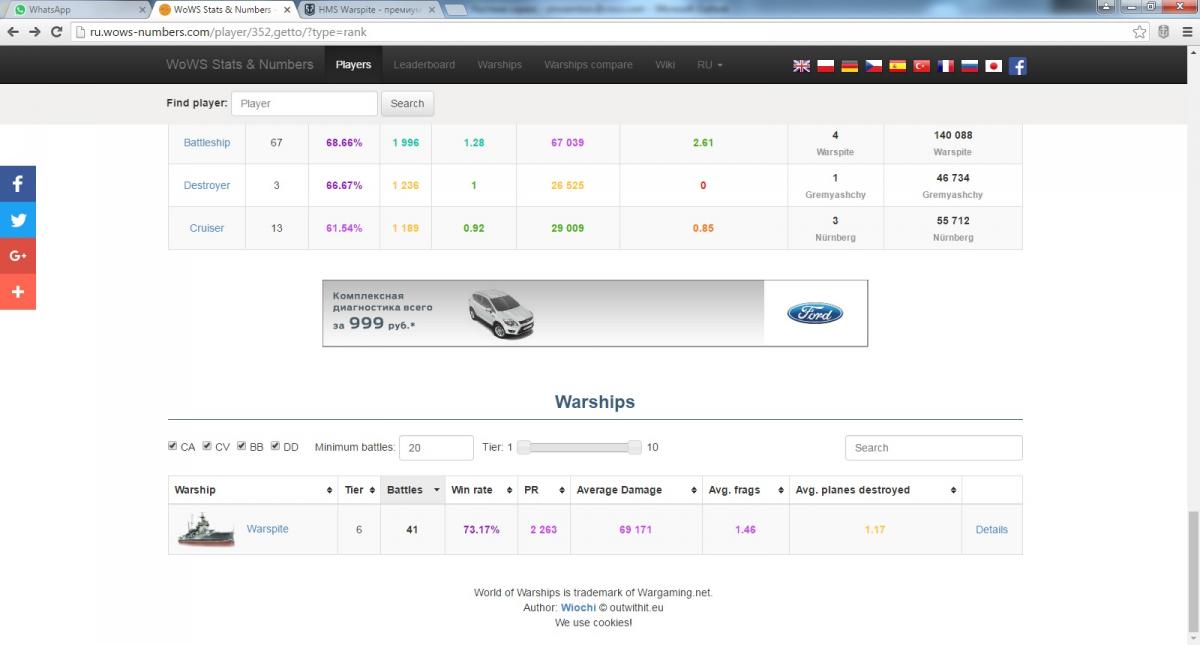
Task: Open the Players nav item
Action: coord(353,64)
